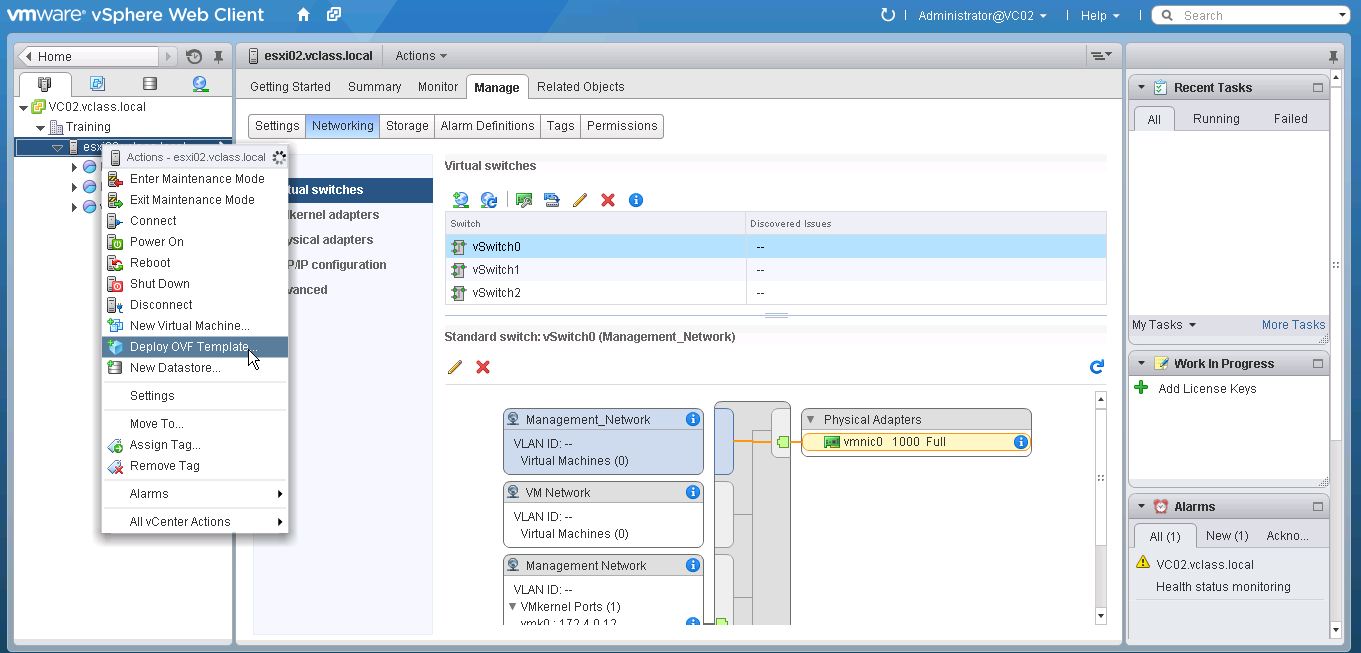1361x653 pixels.
Task: Expand All vCenter Actions submenu
Action: coord(195,522)
